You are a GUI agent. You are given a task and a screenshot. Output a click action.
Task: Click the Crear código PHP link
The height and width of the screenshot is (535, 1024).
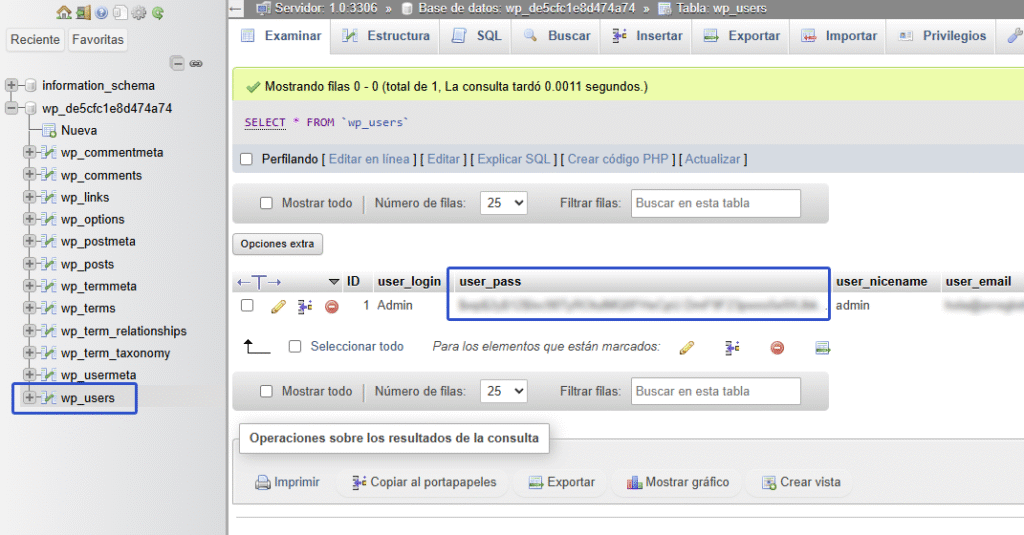click(x=618, y=159)
